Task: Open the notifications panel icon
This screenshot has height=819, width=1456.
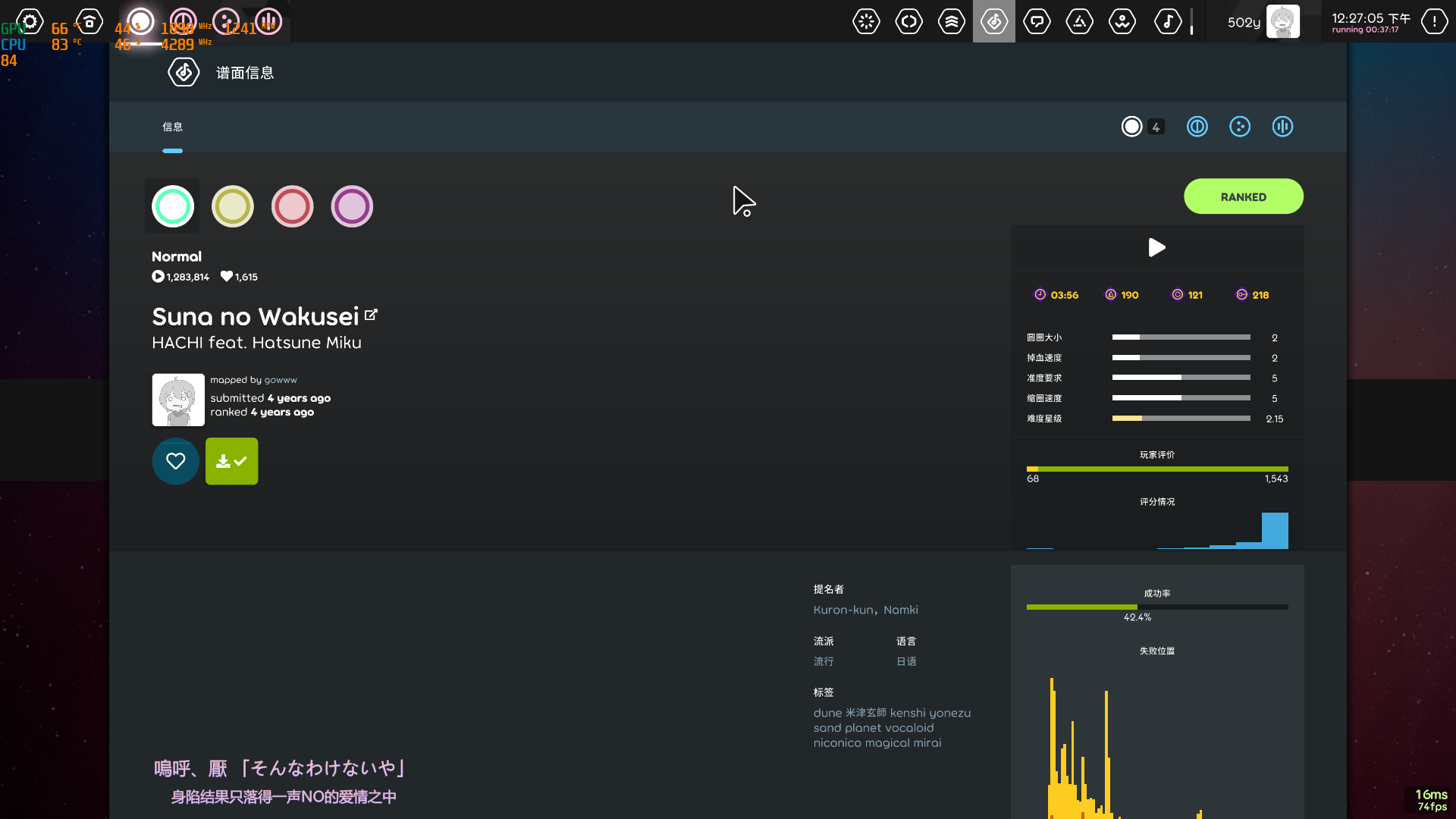Action: (x=1433, y=21)
